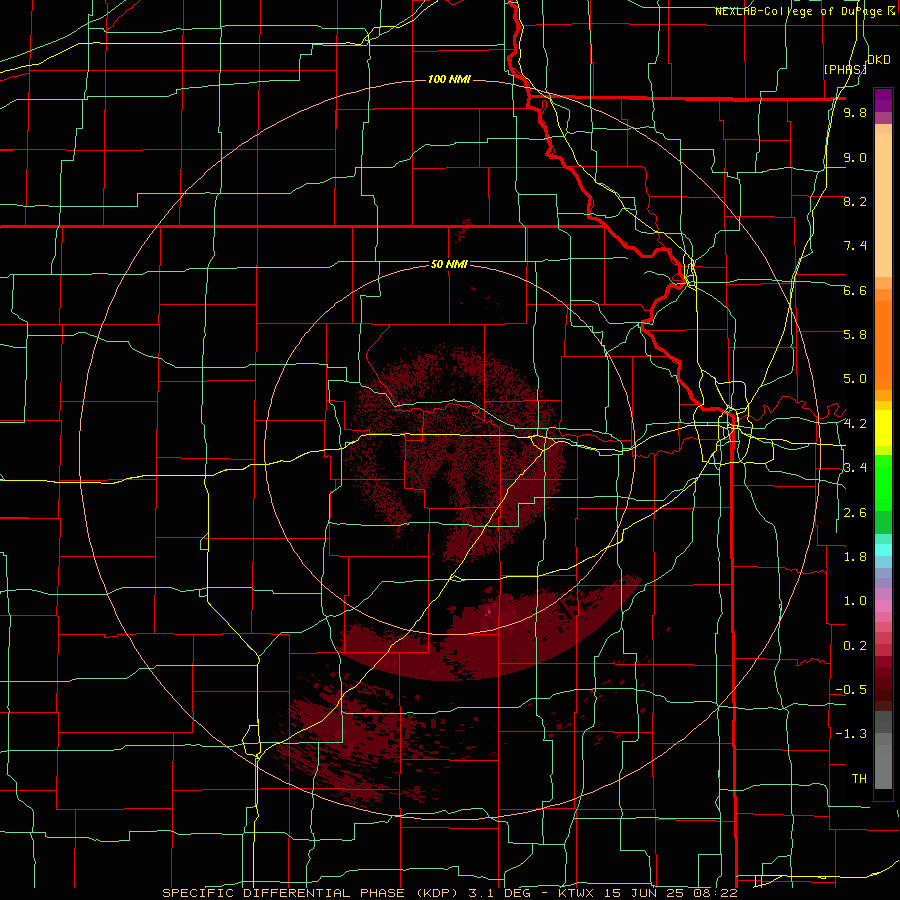Viewport: 900px width, 900px height.
Task: Click the pink swatch beside 1.0
Action: pos(883,606)
